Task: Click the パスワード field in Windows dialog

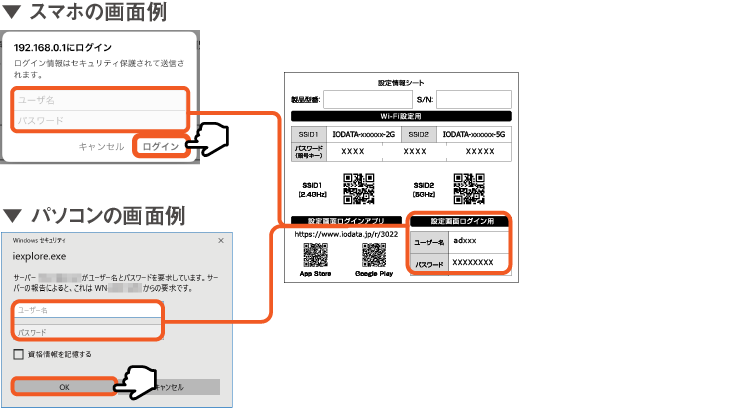Action: 86,330
